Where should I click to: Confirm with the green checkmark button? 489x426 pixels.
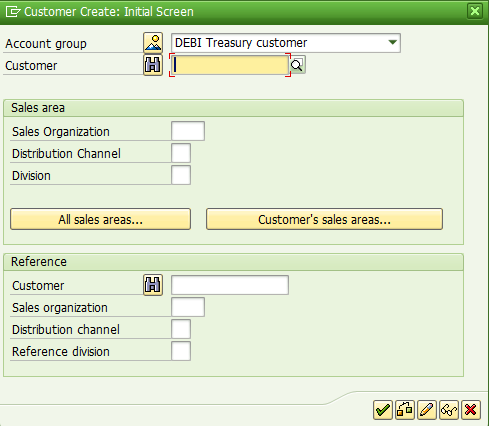click(x=383, y=410)
